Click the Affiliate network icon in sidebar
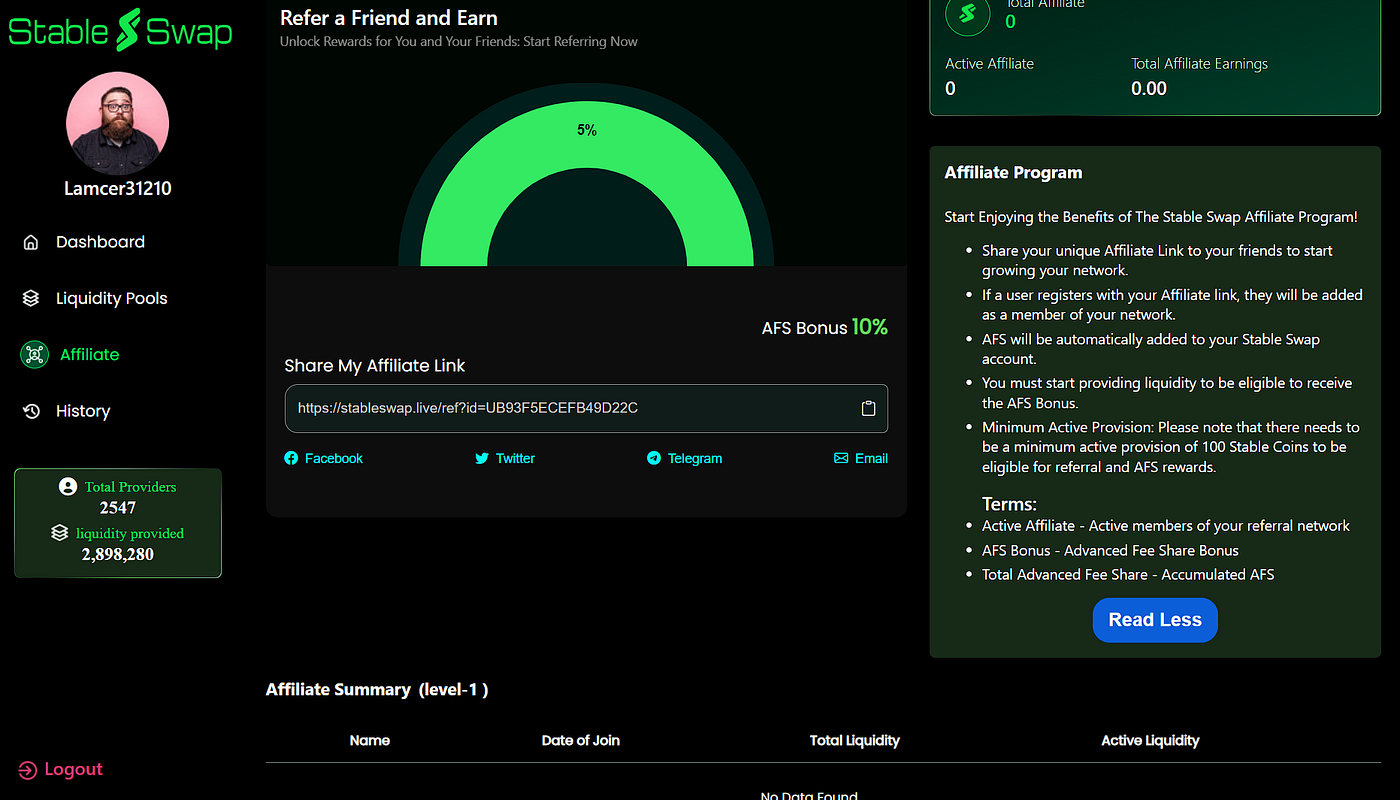Image resolution: width=1400 pixels, height=800 pixels. click(x=34, y=354)
